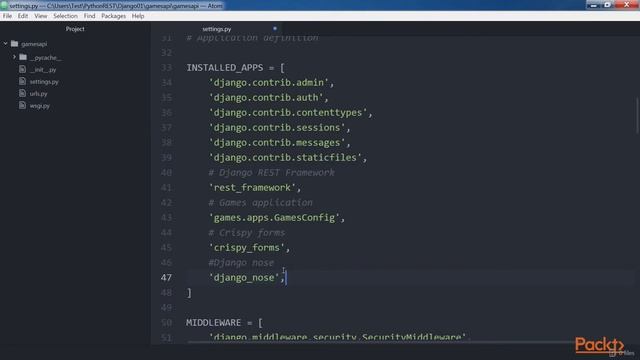The height and width of the screenshot is (360, 640).
Task: Open the File menu
Action: [7, 16]
